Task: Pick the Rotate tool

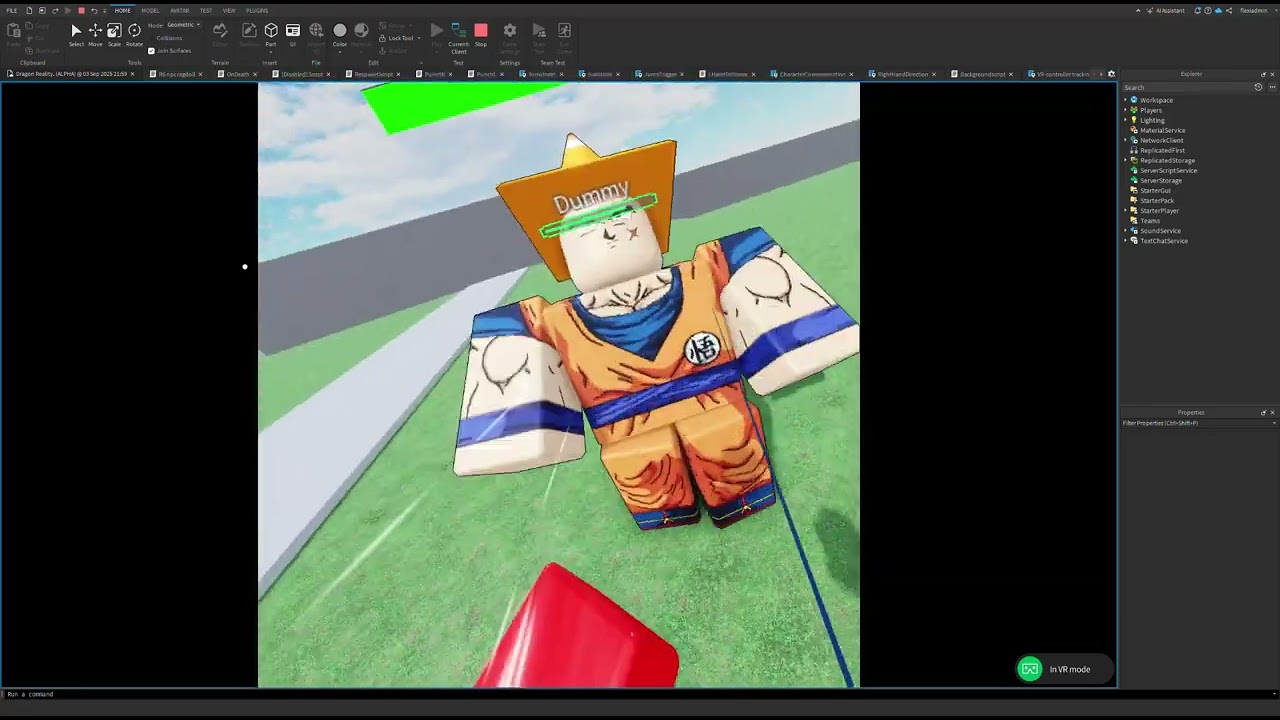Action: (134, 34)
